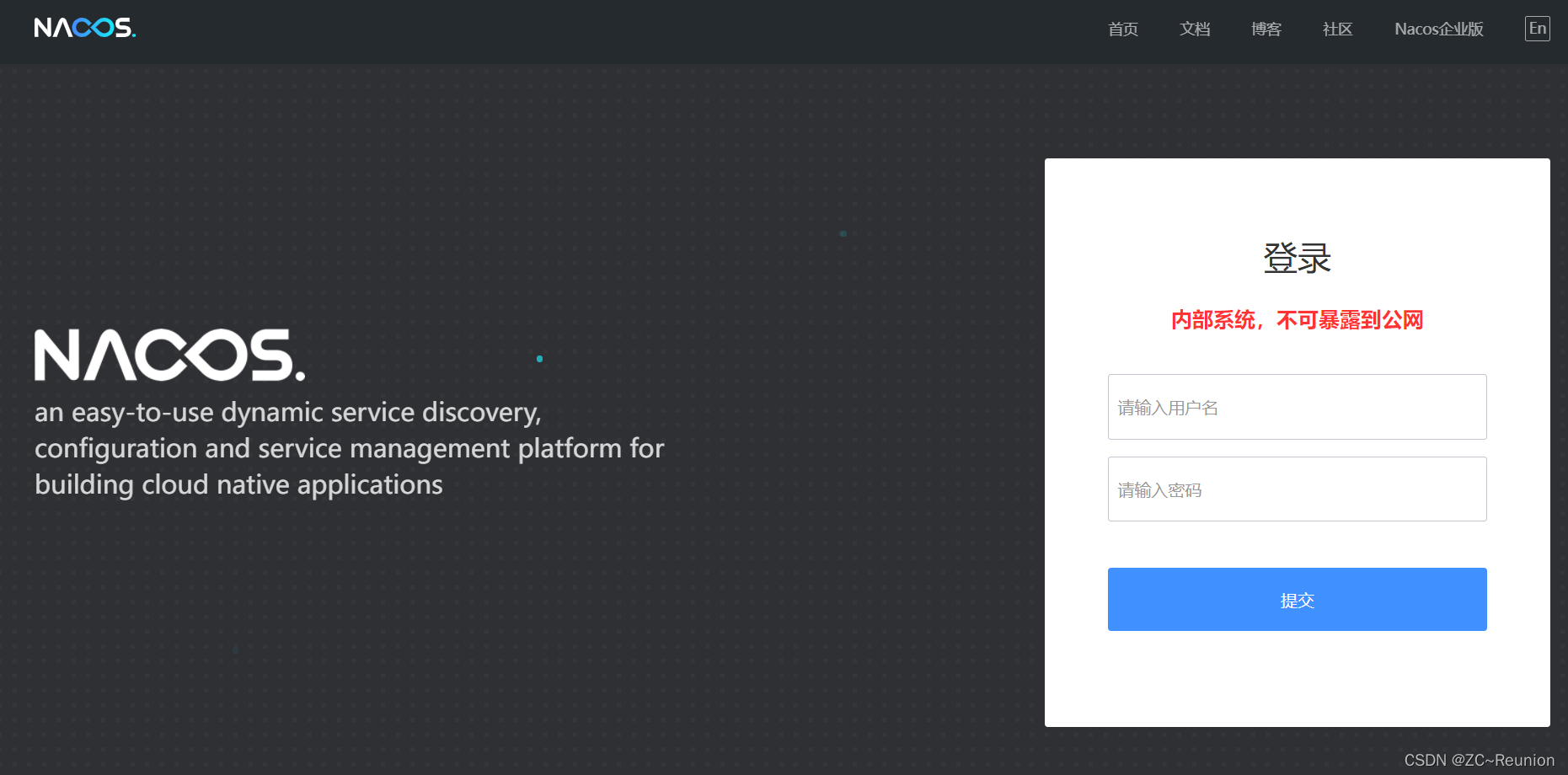
Task: Click the Nacos logo in the header
Action: coord(85,28)
